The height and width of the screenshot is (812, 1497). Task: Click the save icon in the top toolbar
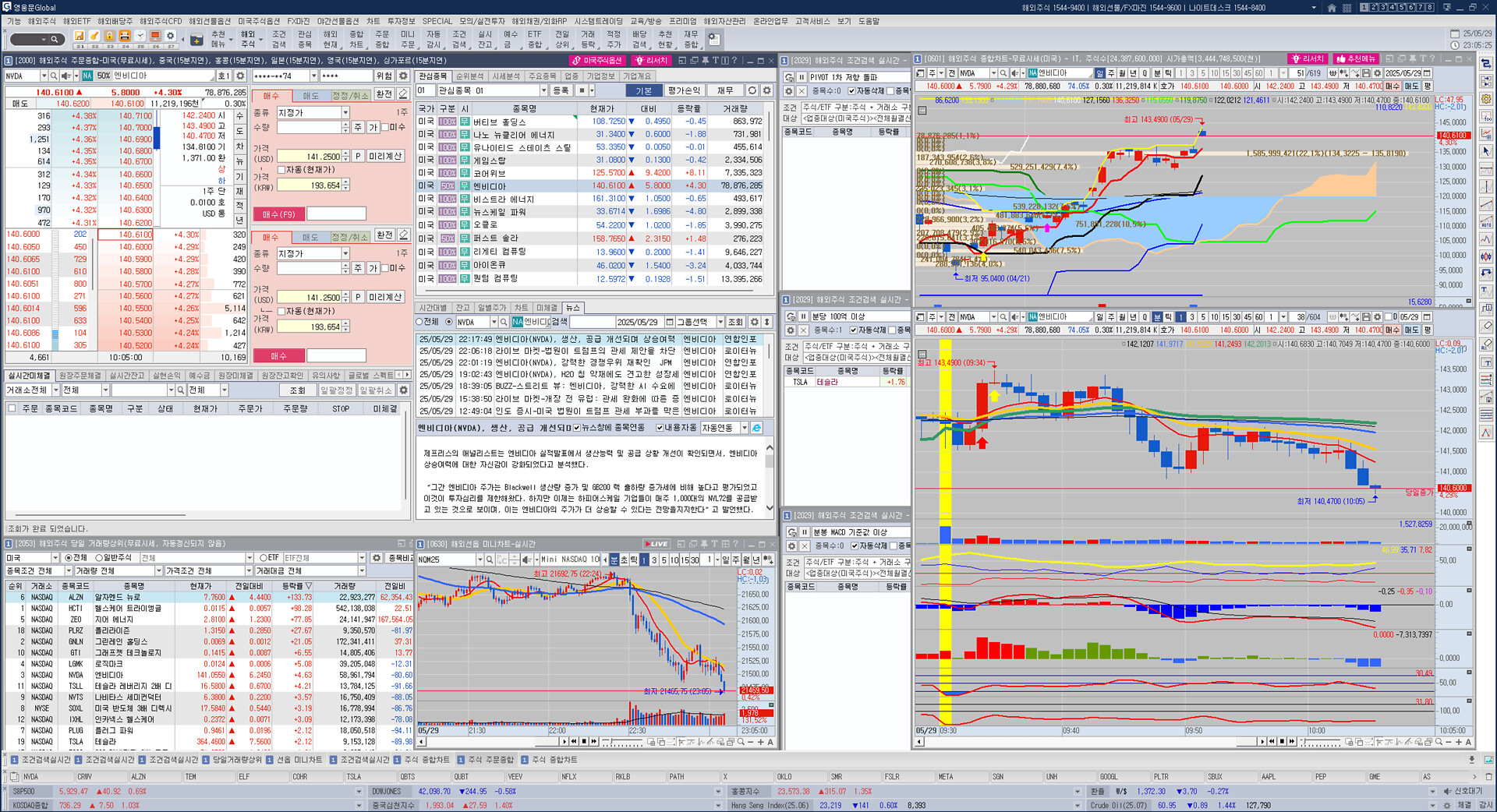tap(79, 36)
